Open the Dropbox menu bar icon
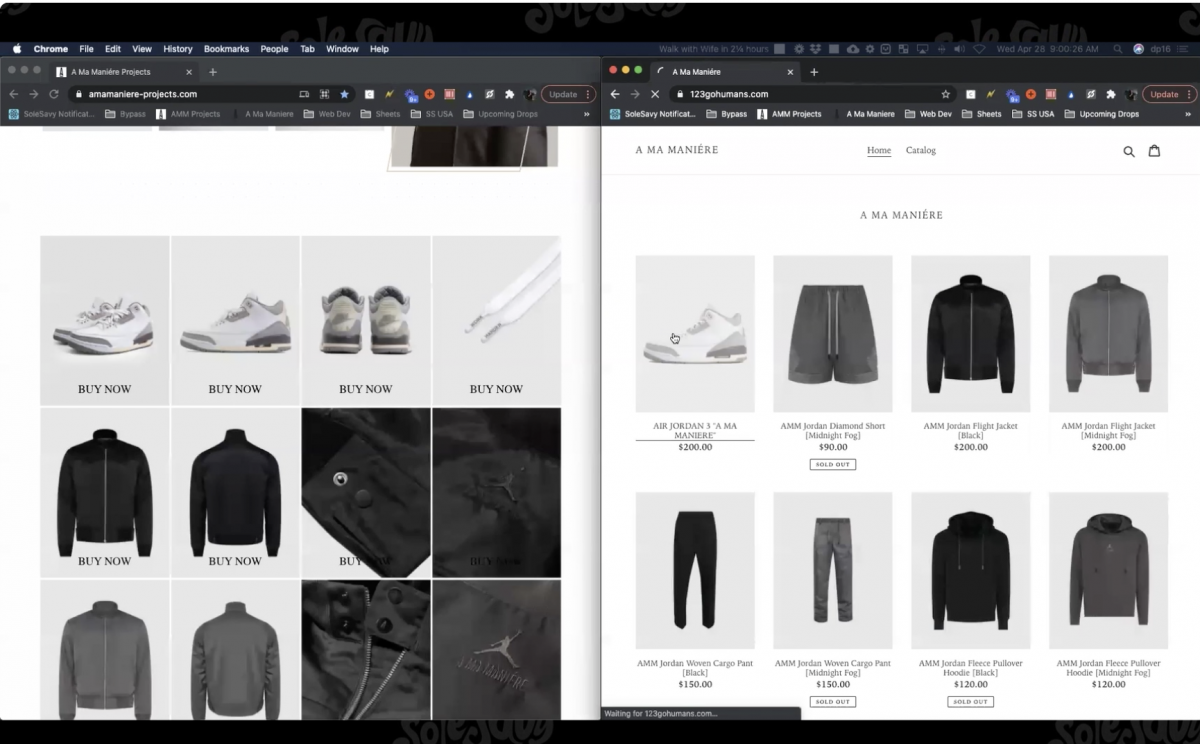 tap(816, 49)
